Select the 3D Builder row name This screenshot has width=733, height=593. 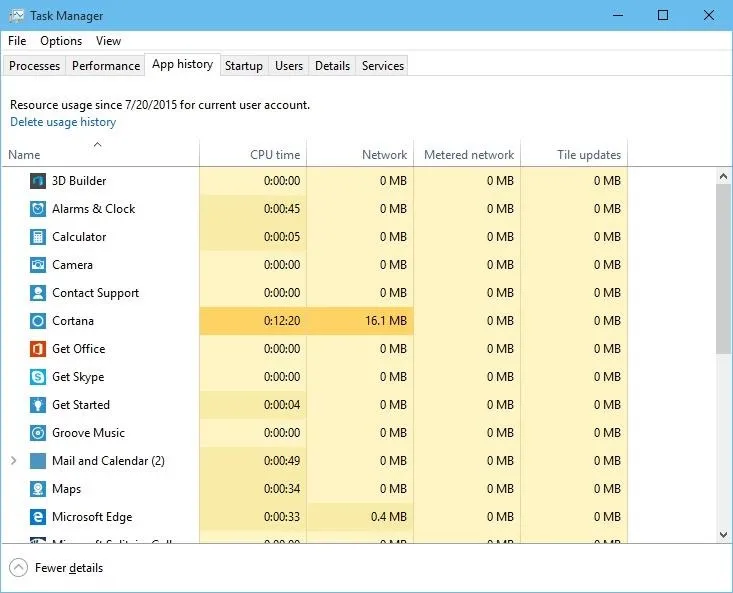pyautogui.click(x=79, y=181)
